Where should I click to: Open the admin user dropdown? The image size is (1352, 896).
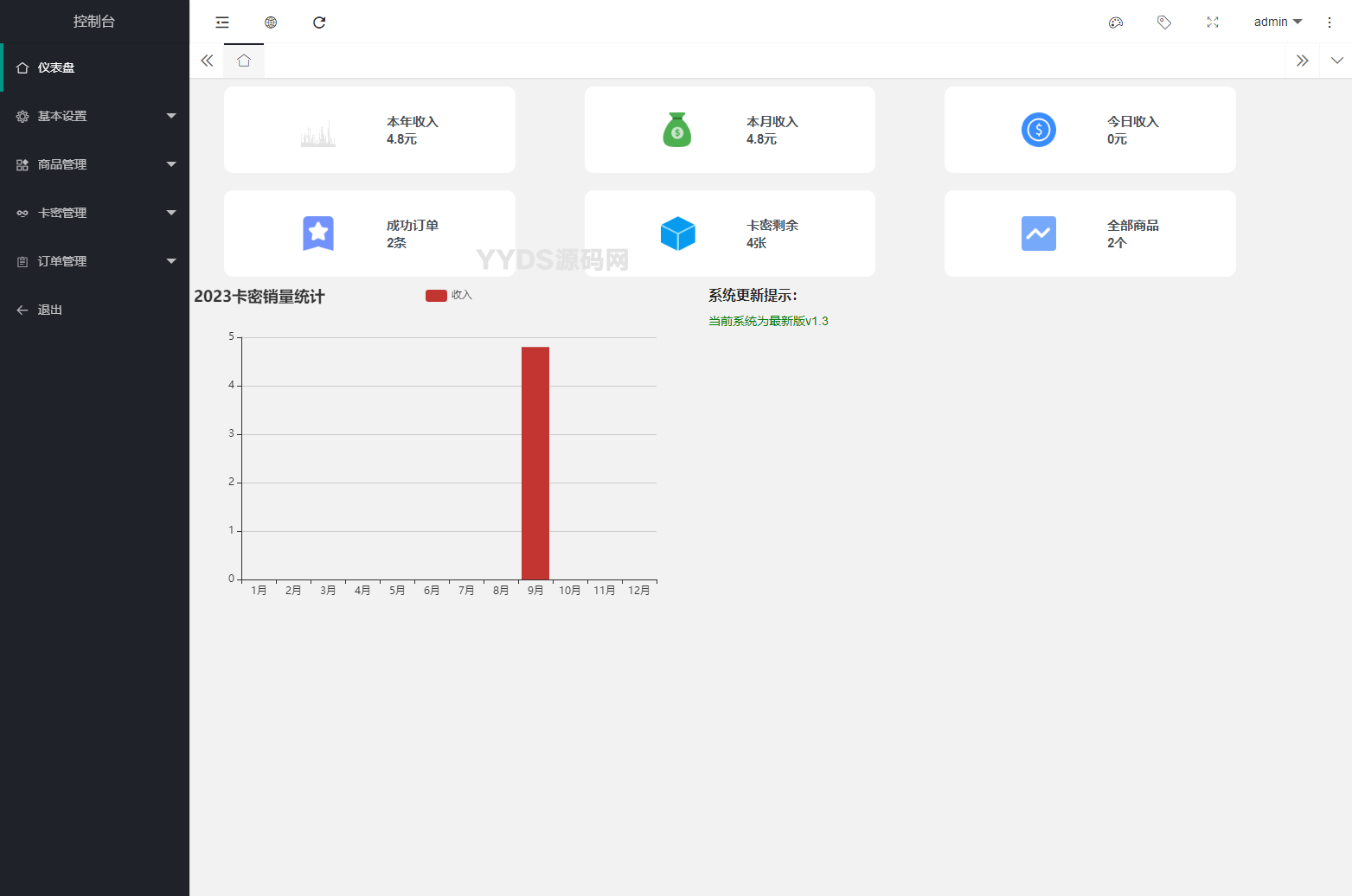[x=1278, y=22]
